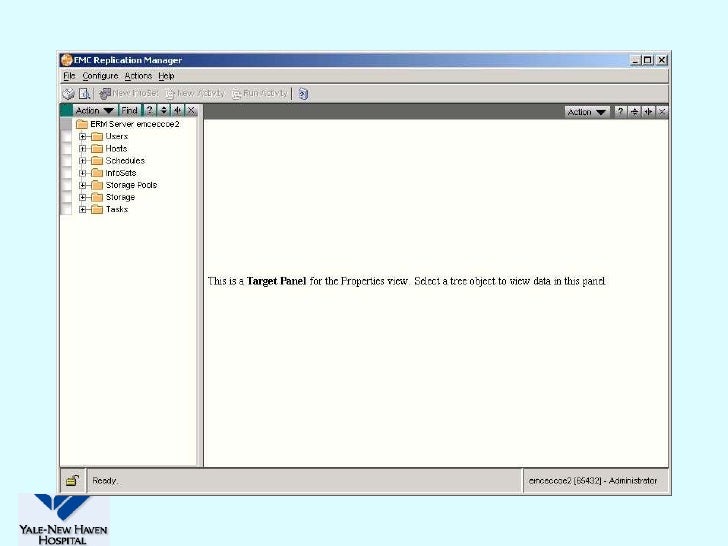The height and width of the screenshot is (546, 728).
Task: Expand the Storage folder node
Action: tap(83, 197)
